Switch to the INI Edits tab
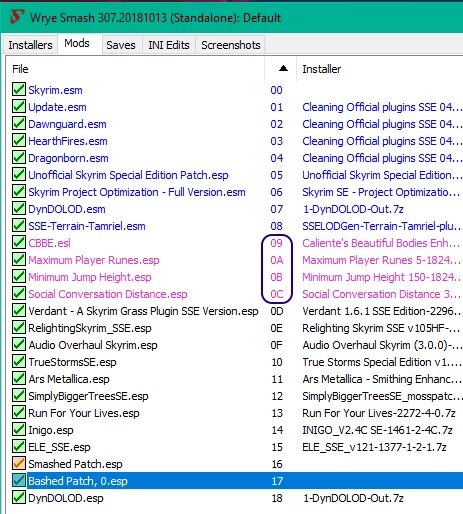The width and height of the screenshot is (463, 514). click(x=169, y=45)
